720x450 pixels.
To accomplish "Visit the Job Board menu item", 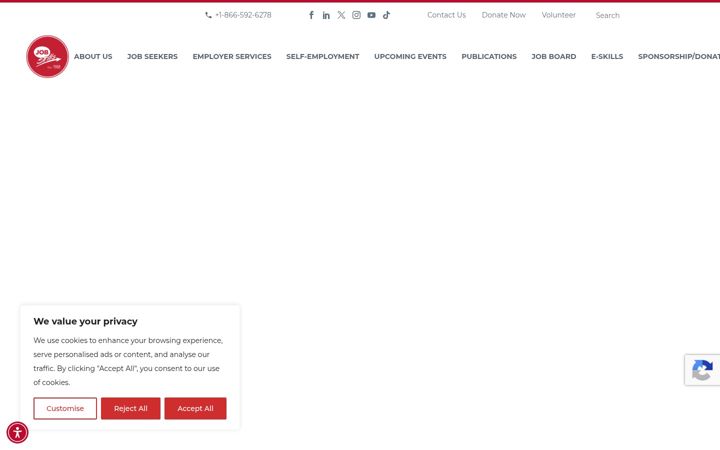I will click(x=554, y=56).
